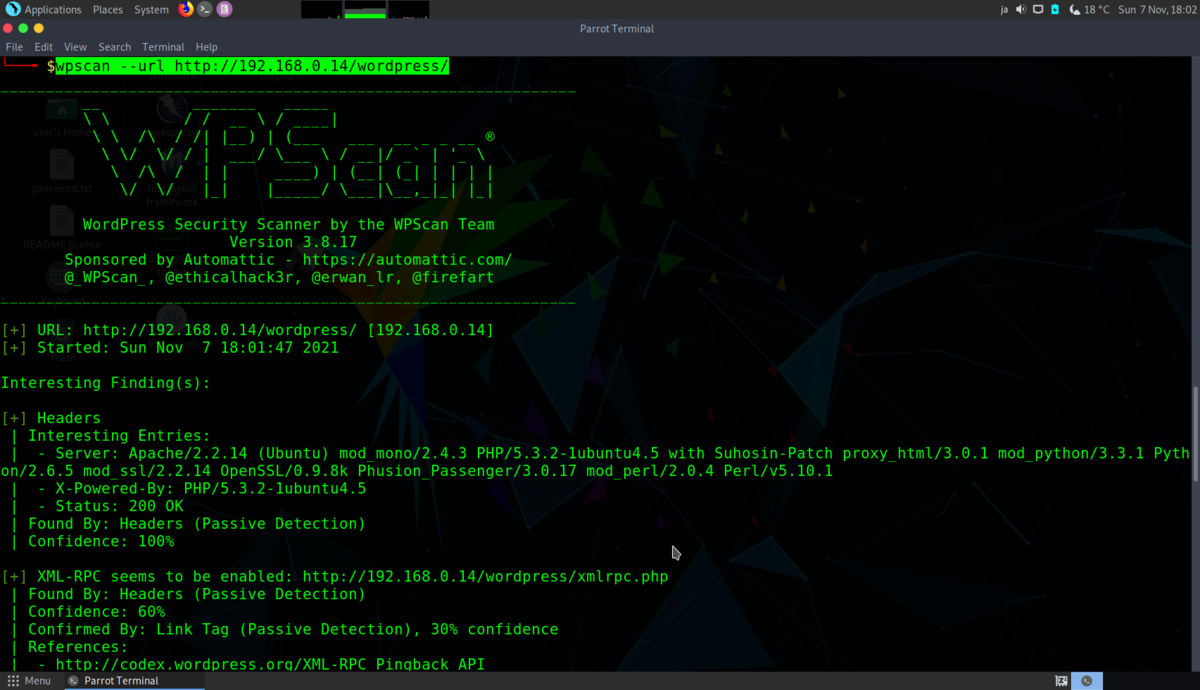Open the System menu
Viewport: 1200px width, 690px height.
click(151, 9)
